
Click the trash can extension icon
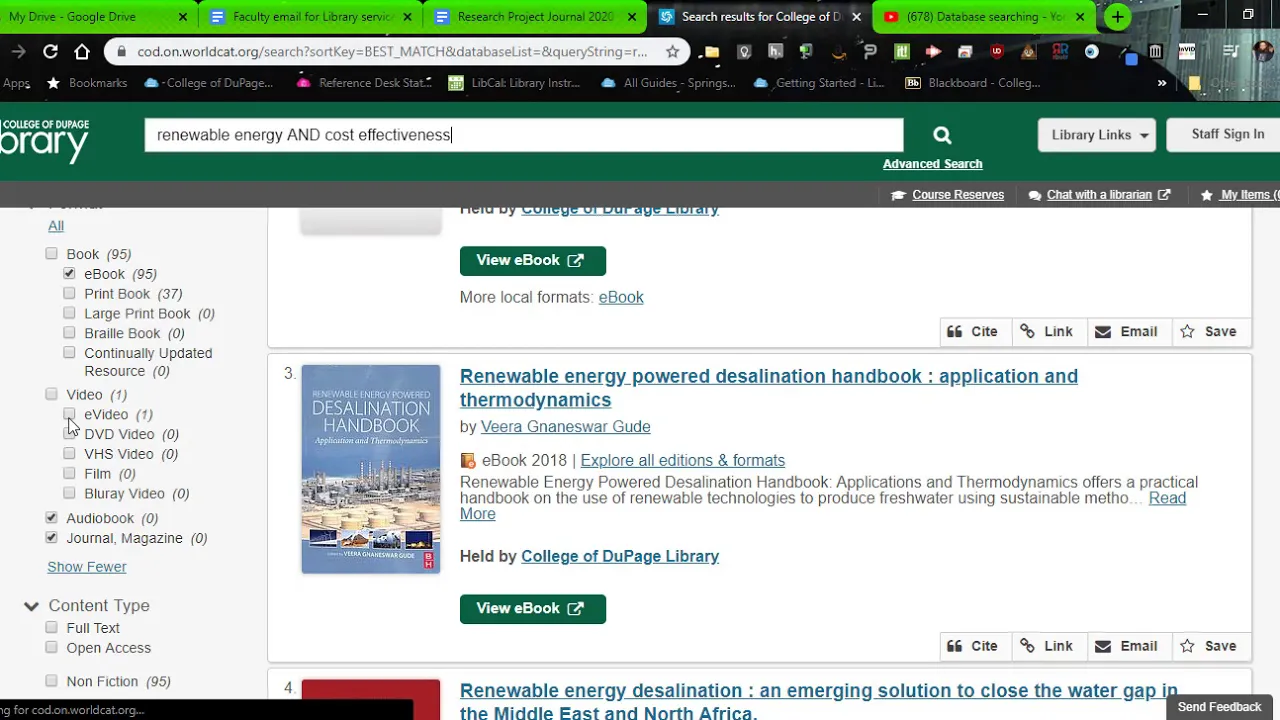1155,52
